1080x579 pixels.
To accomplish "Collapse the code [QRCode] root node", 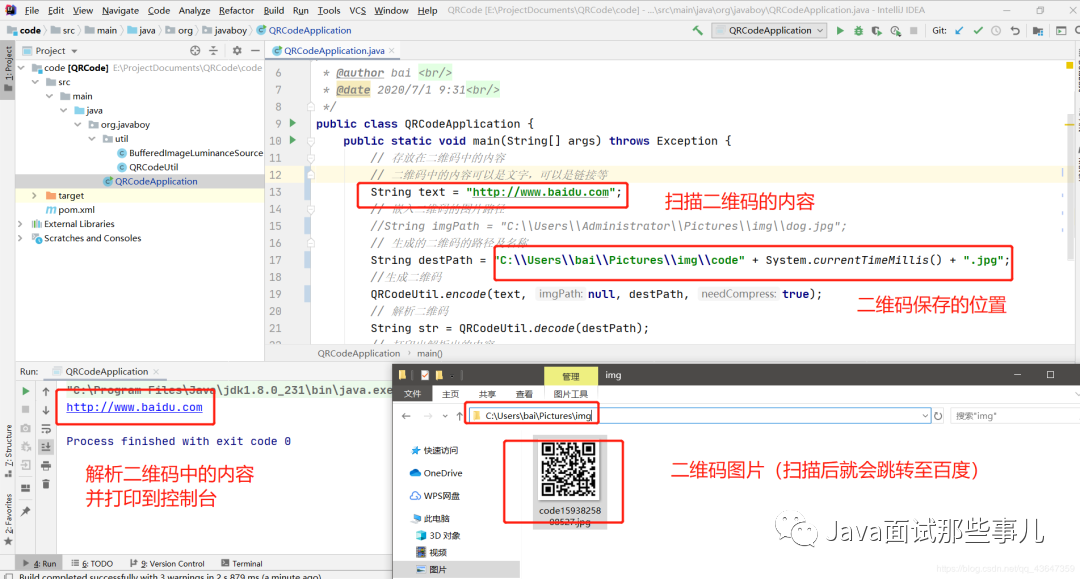I will click(x=21, y=67).
